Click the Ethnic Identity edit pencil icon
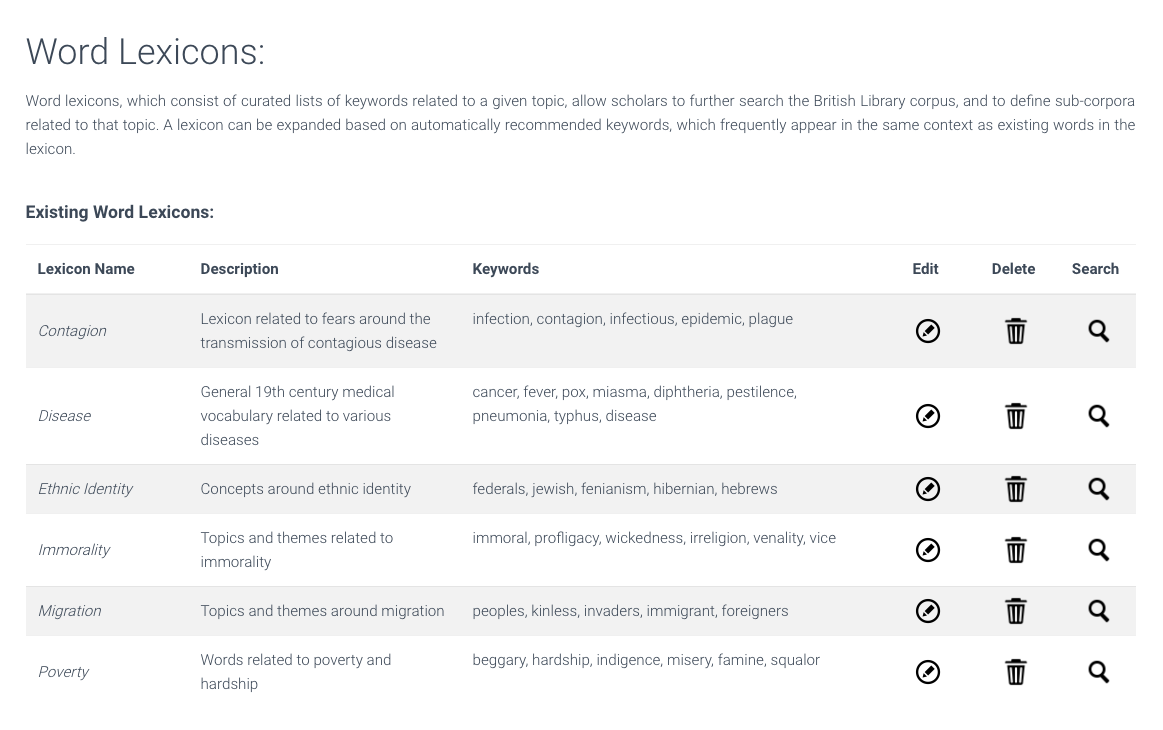This screenshot has height=730, width=1163. click(928, 489)
